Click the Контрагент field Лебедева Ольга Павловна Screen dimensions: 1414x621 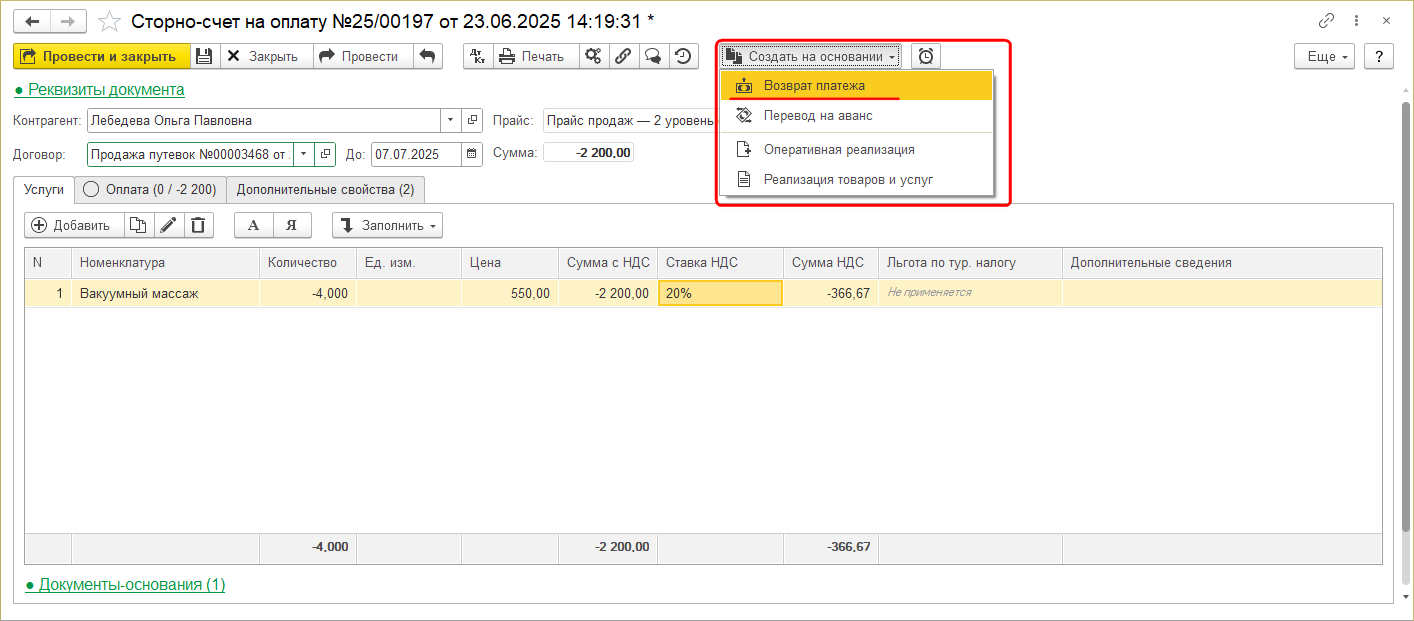point(264,120)
